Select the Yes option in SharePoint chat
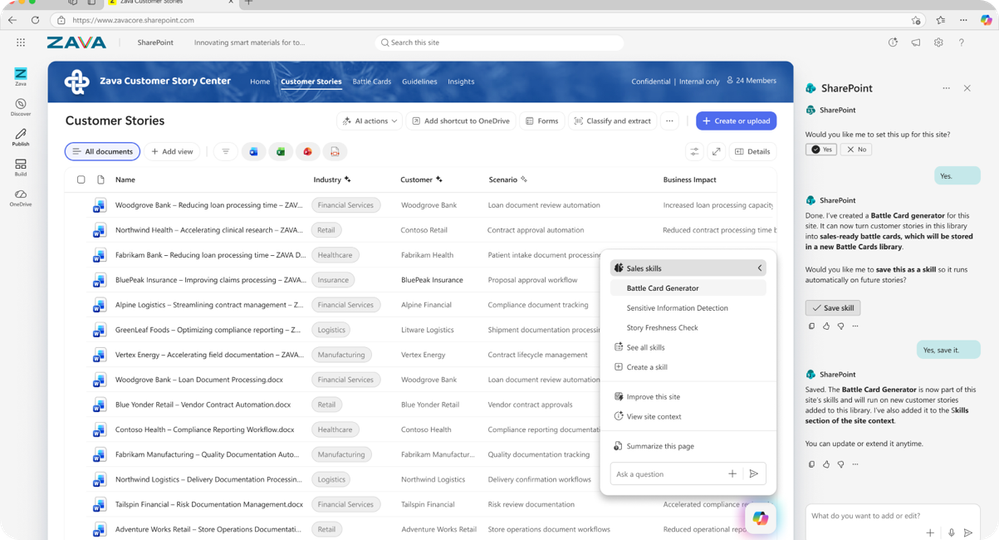This screenshot has width=999, height=540. click(x=821, y=150)
